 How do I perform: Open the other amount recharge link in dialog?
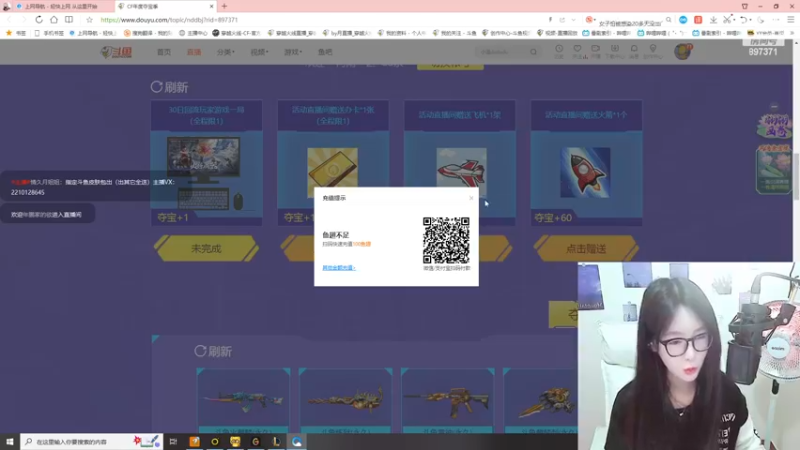(x=339, y=268)
